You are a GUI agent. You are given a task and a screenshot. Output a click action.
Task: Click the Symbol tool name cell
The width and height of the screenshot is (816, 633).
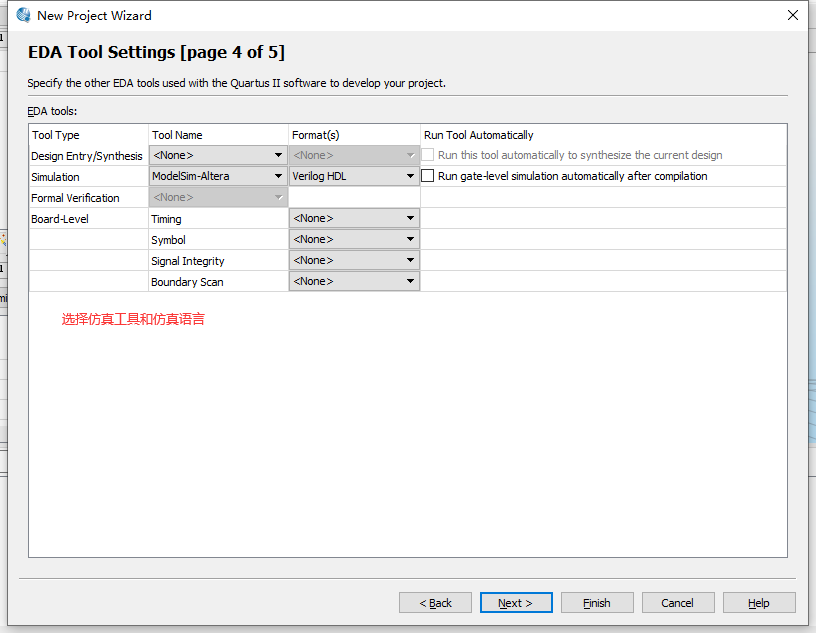click(219, 239)
